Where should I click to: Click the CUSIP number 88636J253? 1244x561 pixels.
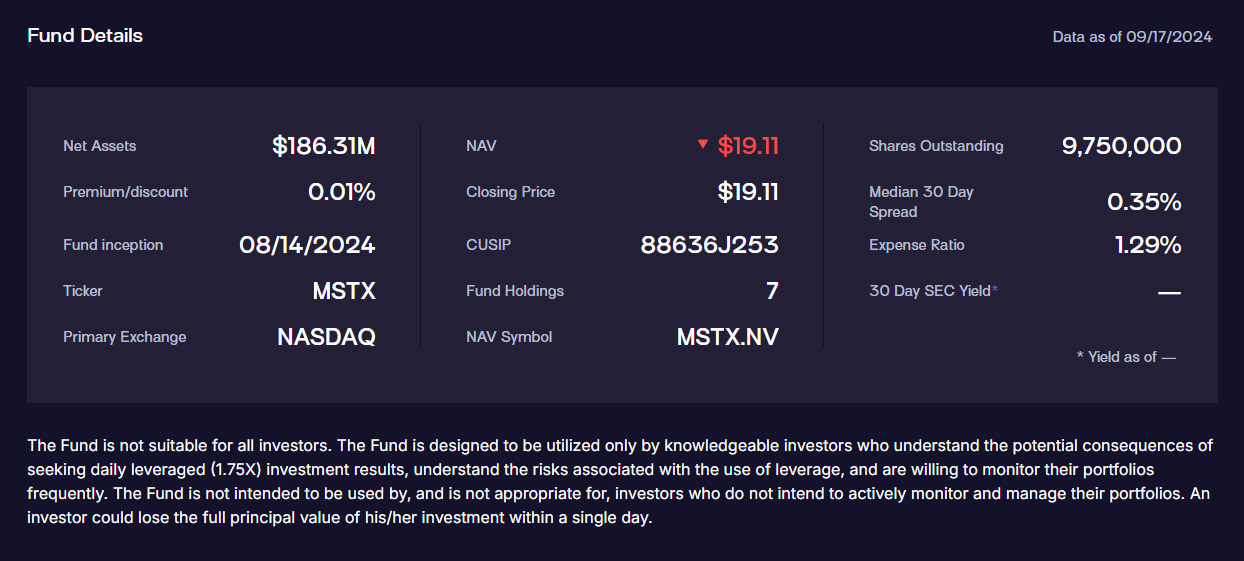coord(709,245)
